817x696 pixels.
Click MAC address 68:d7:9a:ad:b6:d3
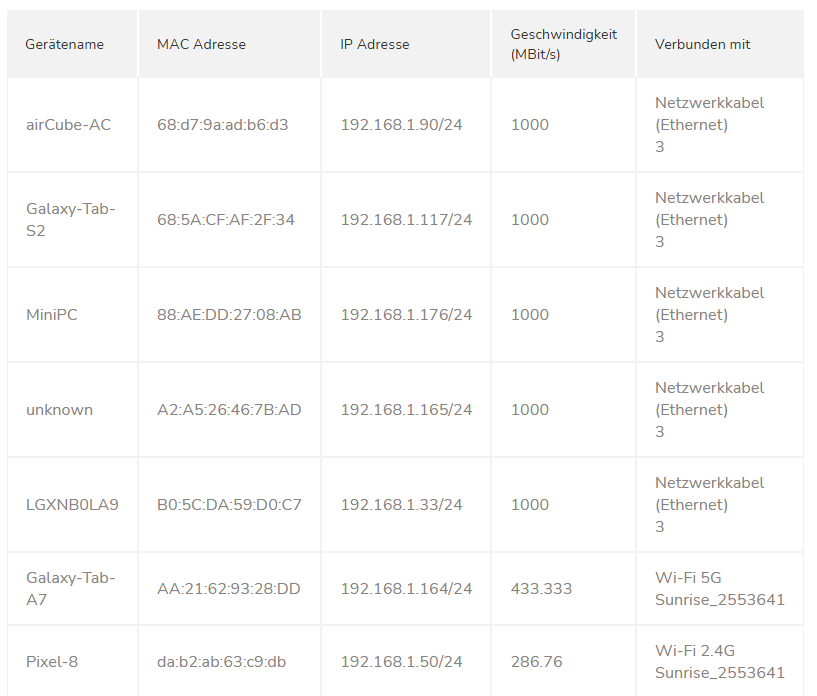[x=222, y=125]
